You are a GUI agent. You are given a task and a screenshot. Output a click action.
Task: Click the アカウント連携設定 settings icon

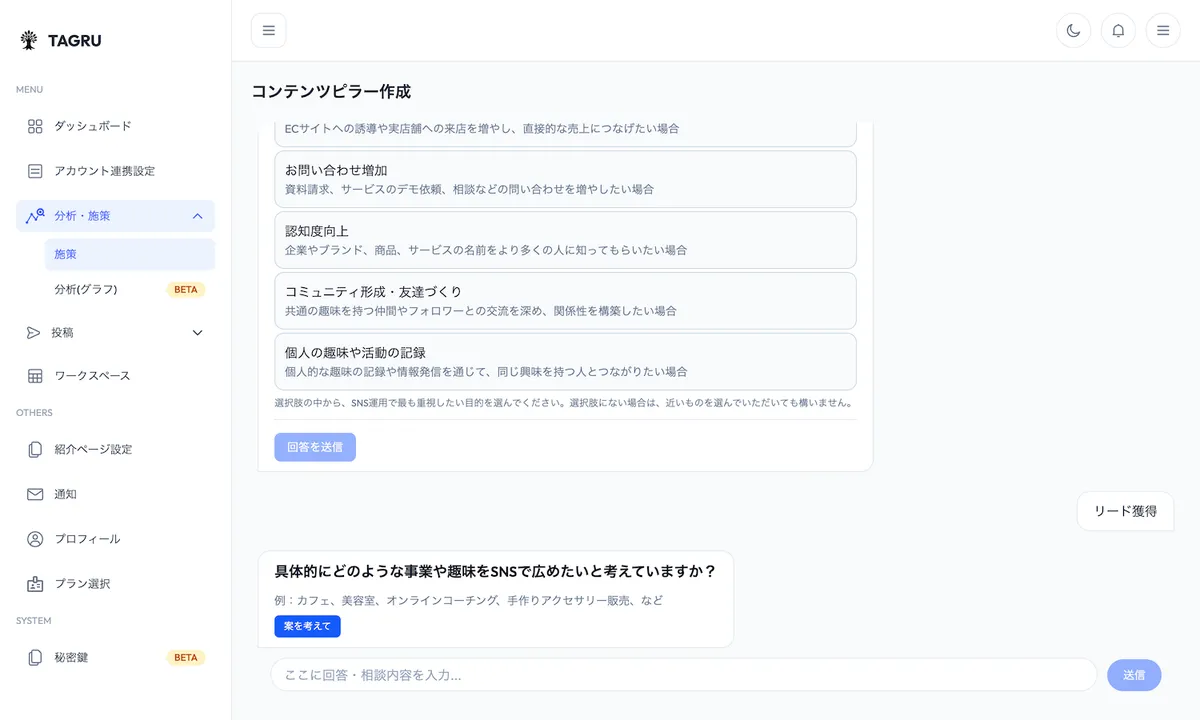(31, 171)
